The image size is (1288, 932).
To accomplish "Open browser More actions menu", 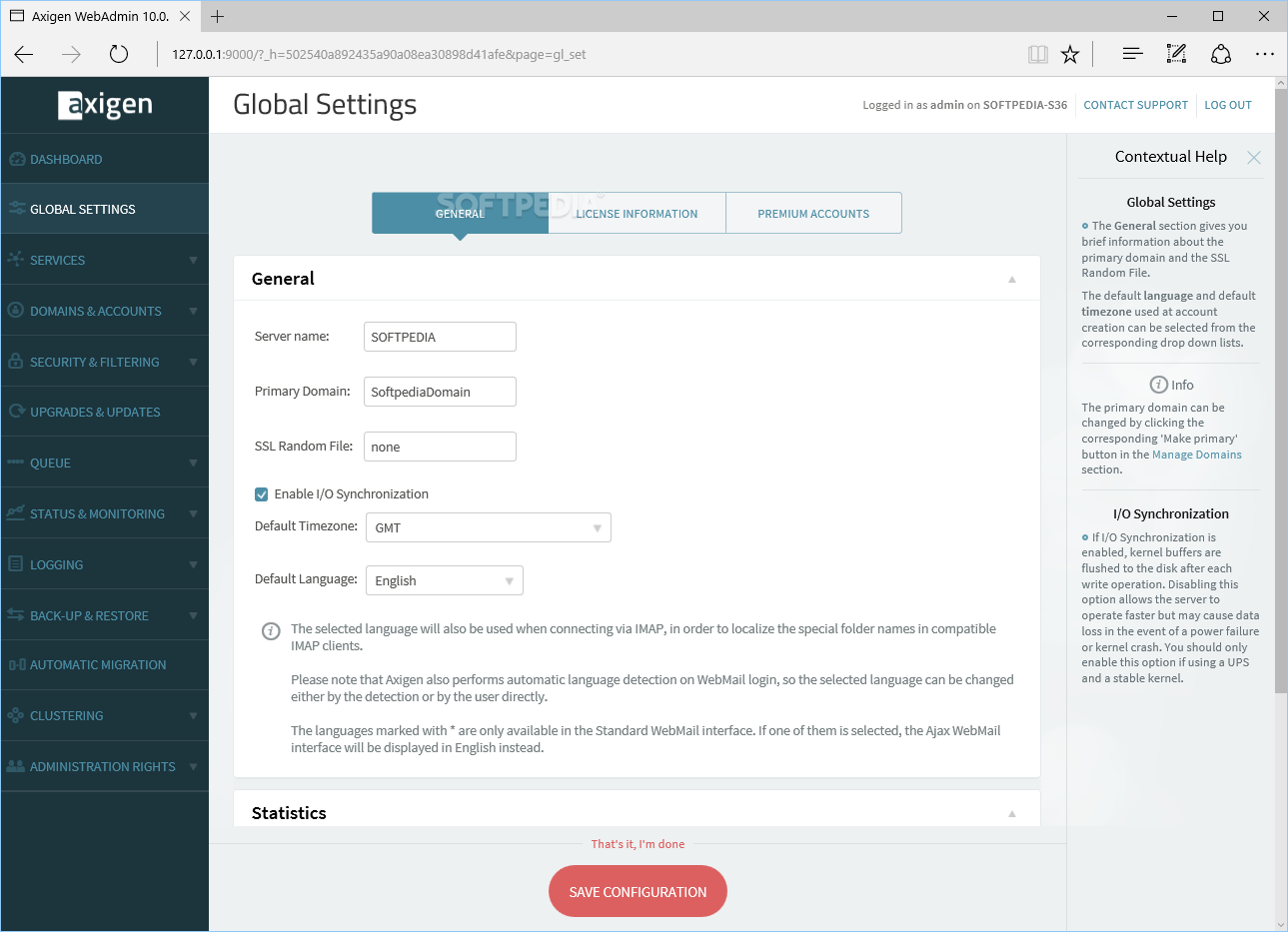I will coord(1265,55).
